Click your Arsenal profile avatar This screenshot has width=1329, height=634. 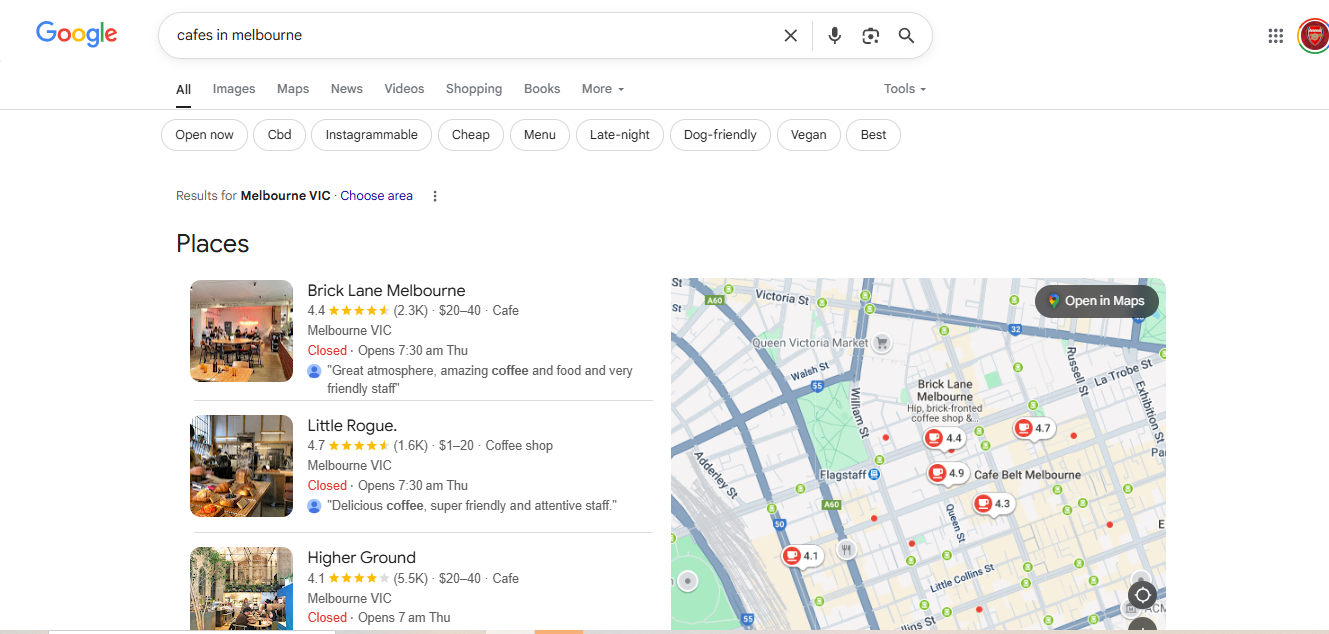[x=1313, y=35]
